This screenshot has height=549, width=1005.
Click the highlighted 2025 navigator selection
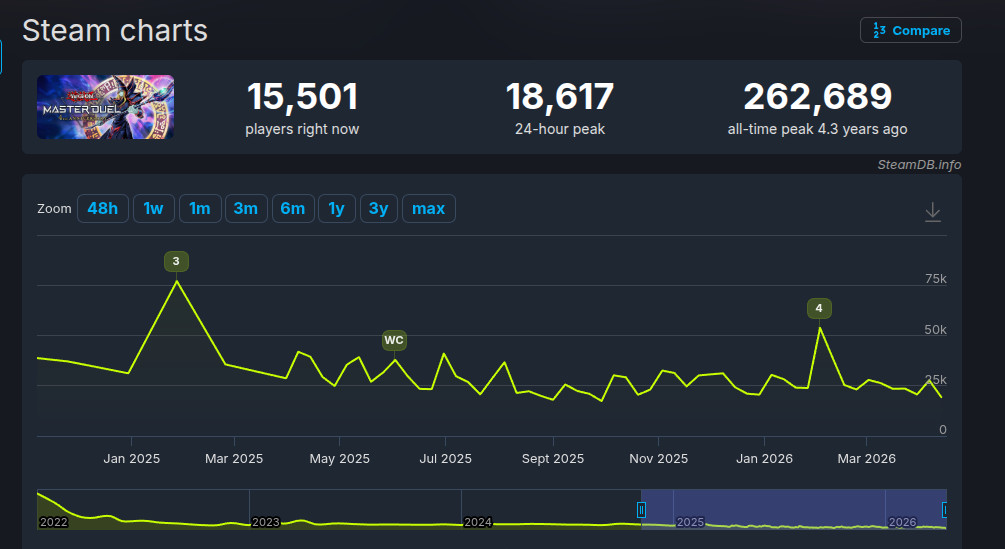(780, 510)
